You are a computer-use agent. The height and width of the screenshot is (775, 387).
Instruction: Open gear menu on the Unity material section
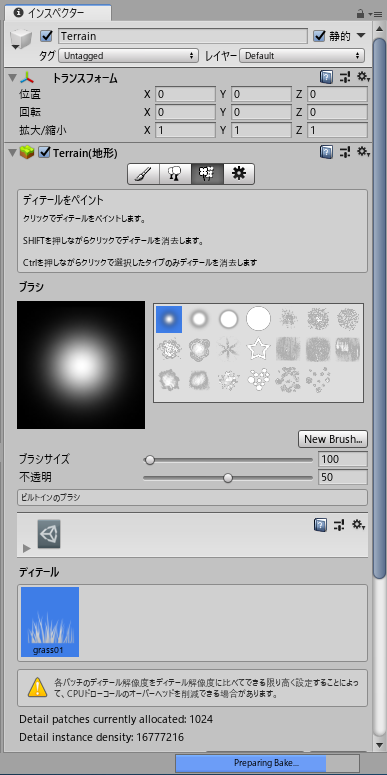(x=358, y=524)
